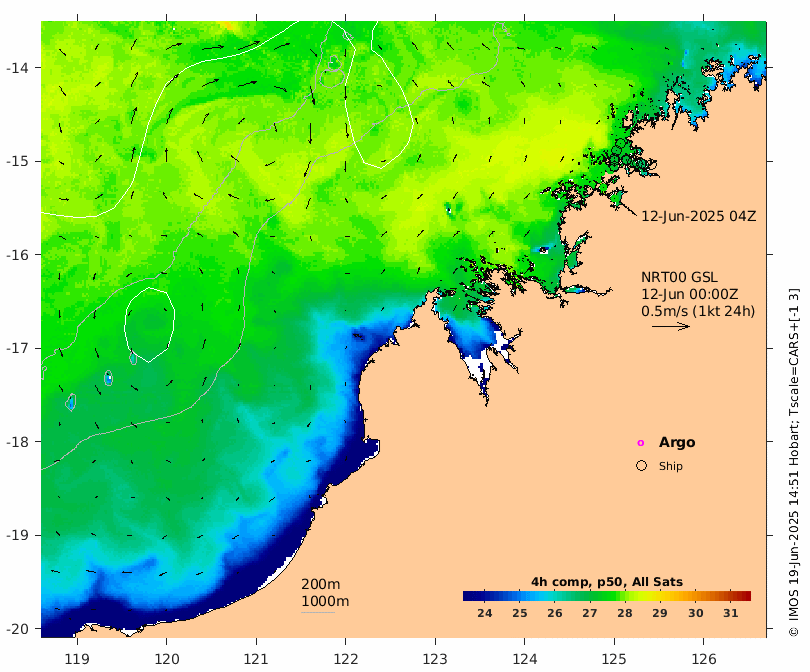Image resolution: width=810 pixels, height=672 pixels.
Task: Click the 'Ship' legend text
Action: tap(671, 466)
